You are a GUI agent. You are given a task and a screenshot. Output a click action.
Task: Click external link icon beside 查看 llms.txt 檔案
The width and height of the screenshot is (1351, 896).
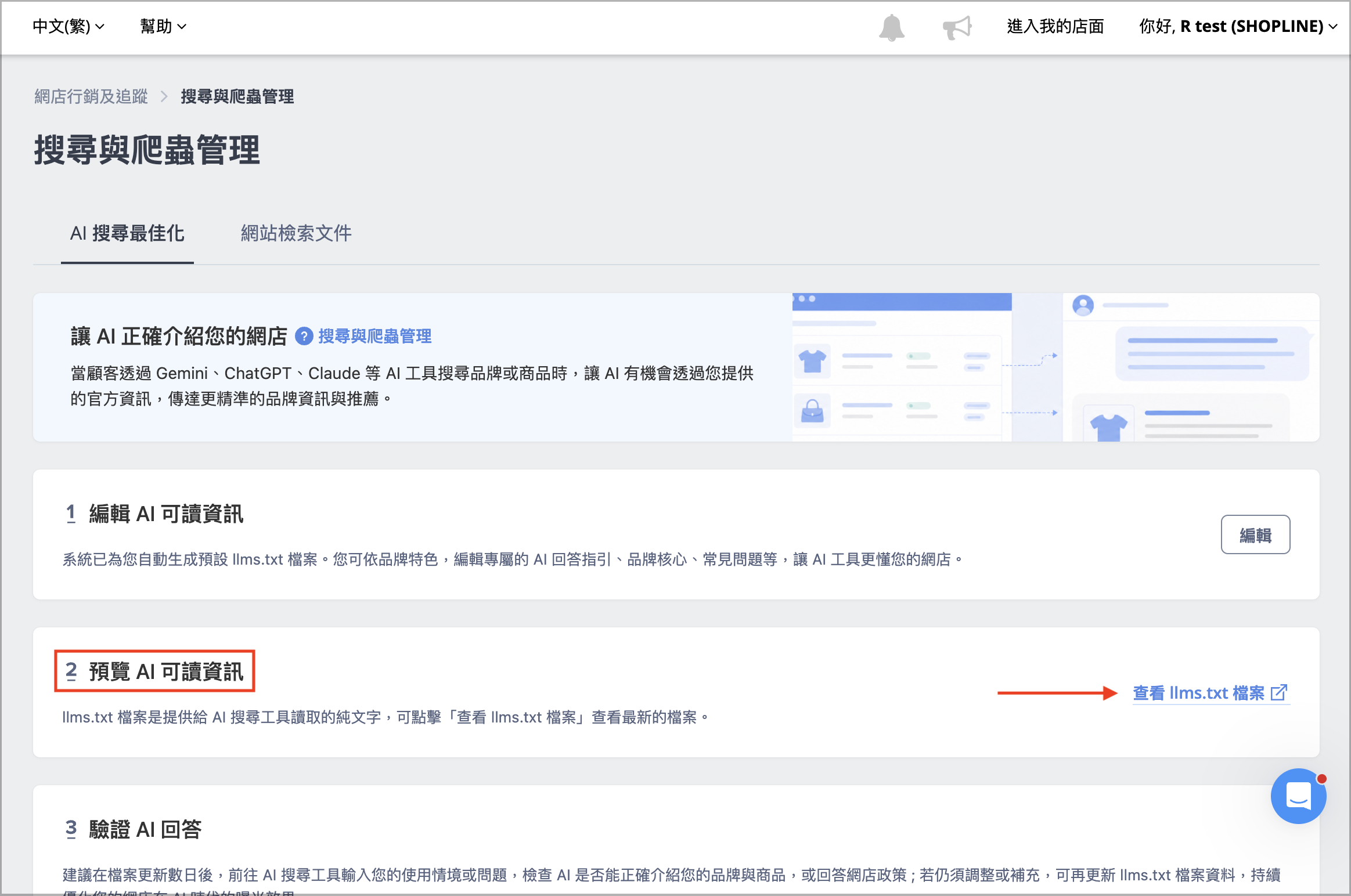[x=1279, y=693]
